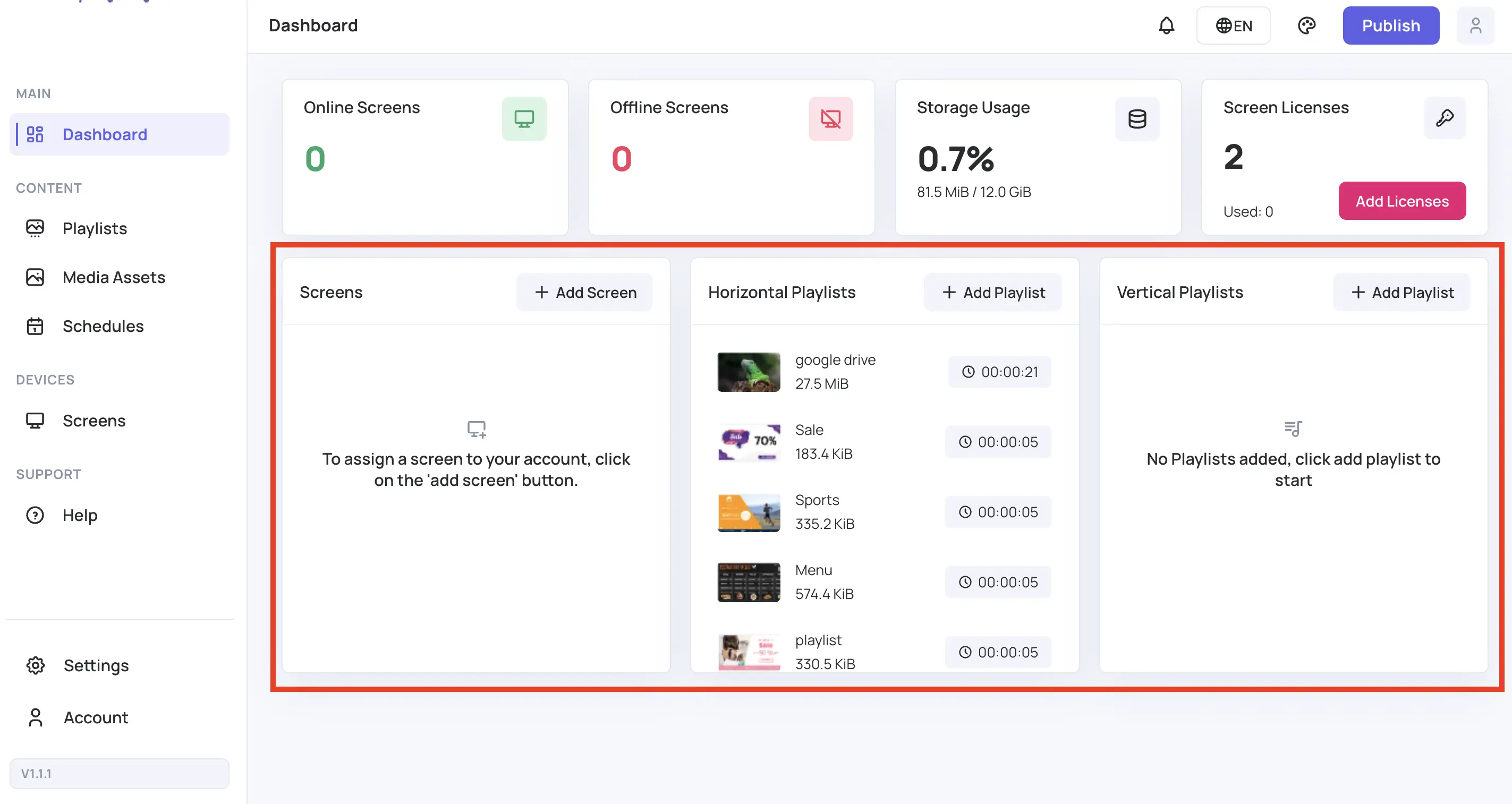Click the Offline Screens crossed monitor icon
The width and height of the screenshot is (1512, 804).
[x=830, y=119]
